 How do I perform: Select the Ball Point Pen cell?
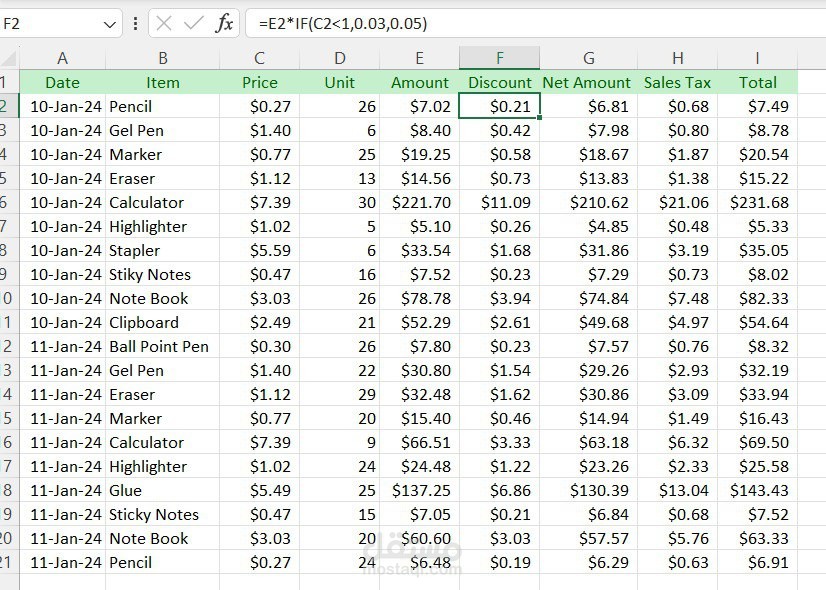tap(162, 346)
